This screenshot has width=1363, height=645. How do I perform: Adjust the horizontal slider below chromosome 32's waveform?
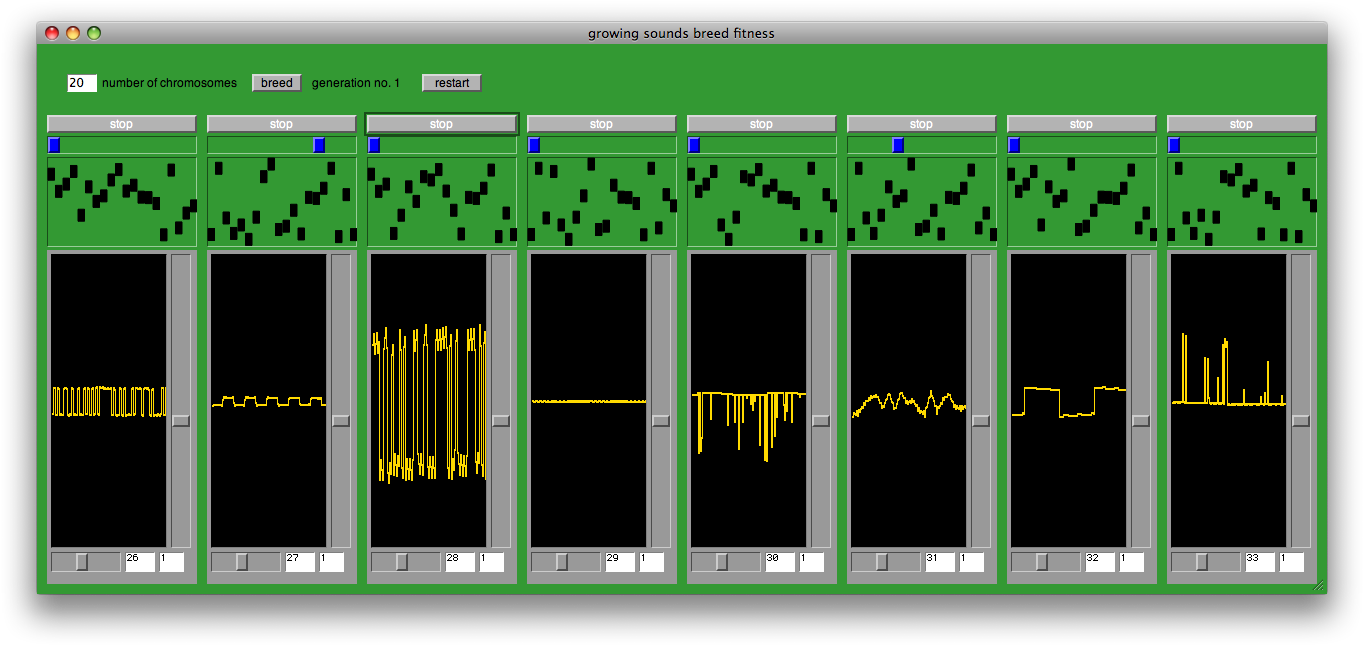click(x=1045, y=561)
